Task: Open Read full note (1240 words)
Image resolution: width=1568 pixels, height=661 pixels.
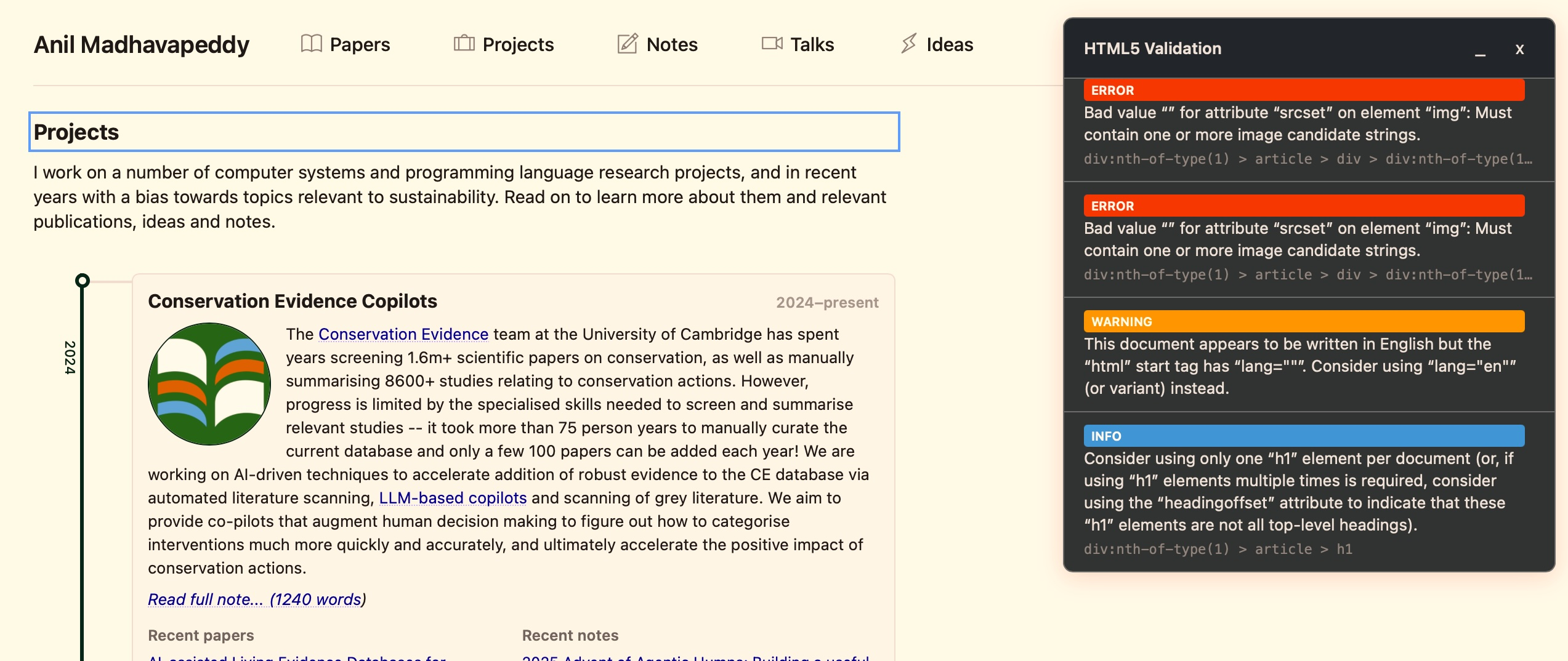Action: 256,599
